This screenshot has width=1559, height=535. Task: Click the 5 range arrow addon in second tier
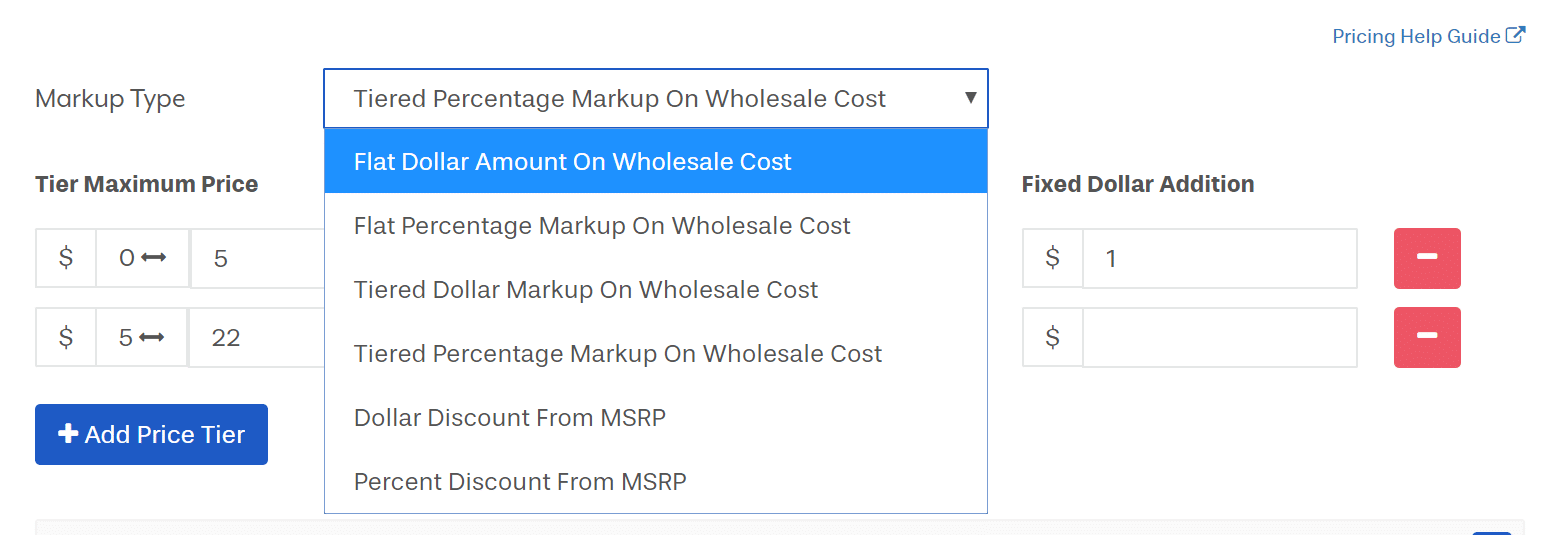(x=141, y=338)
